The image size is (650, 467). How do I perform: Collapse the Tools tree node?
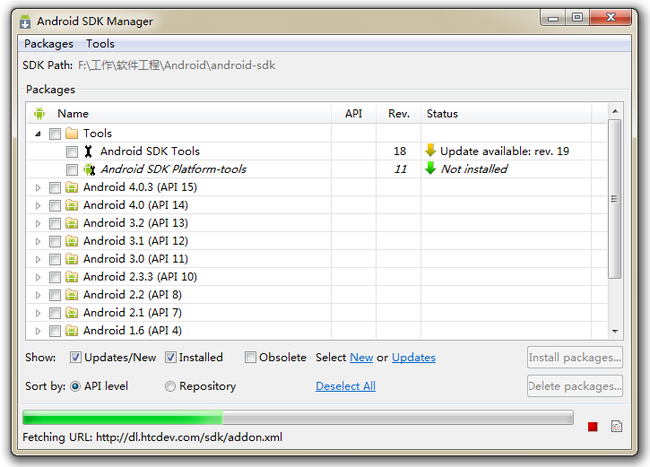click(38, 133)
